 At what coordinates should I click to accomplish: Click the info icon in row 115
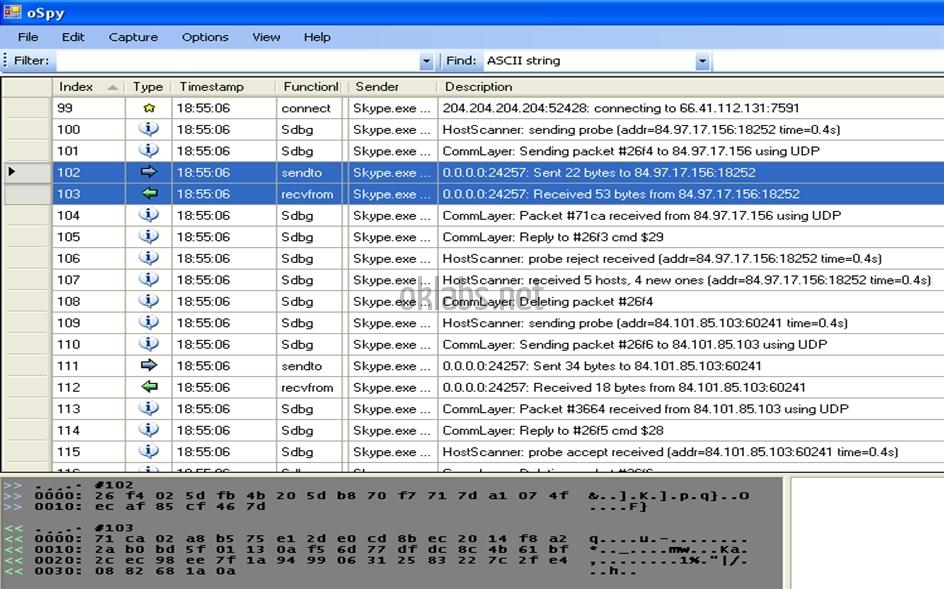click(149, 452)
